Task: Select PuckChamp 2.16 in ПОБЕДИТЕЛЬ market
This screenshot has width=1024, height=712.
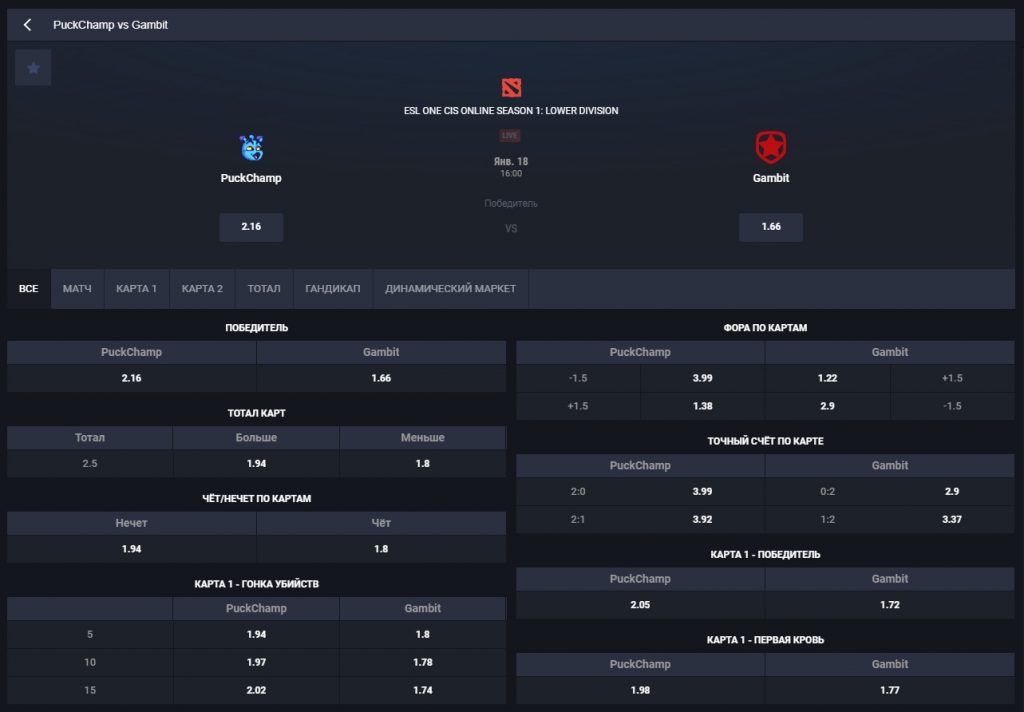Action: coord(131,378)
